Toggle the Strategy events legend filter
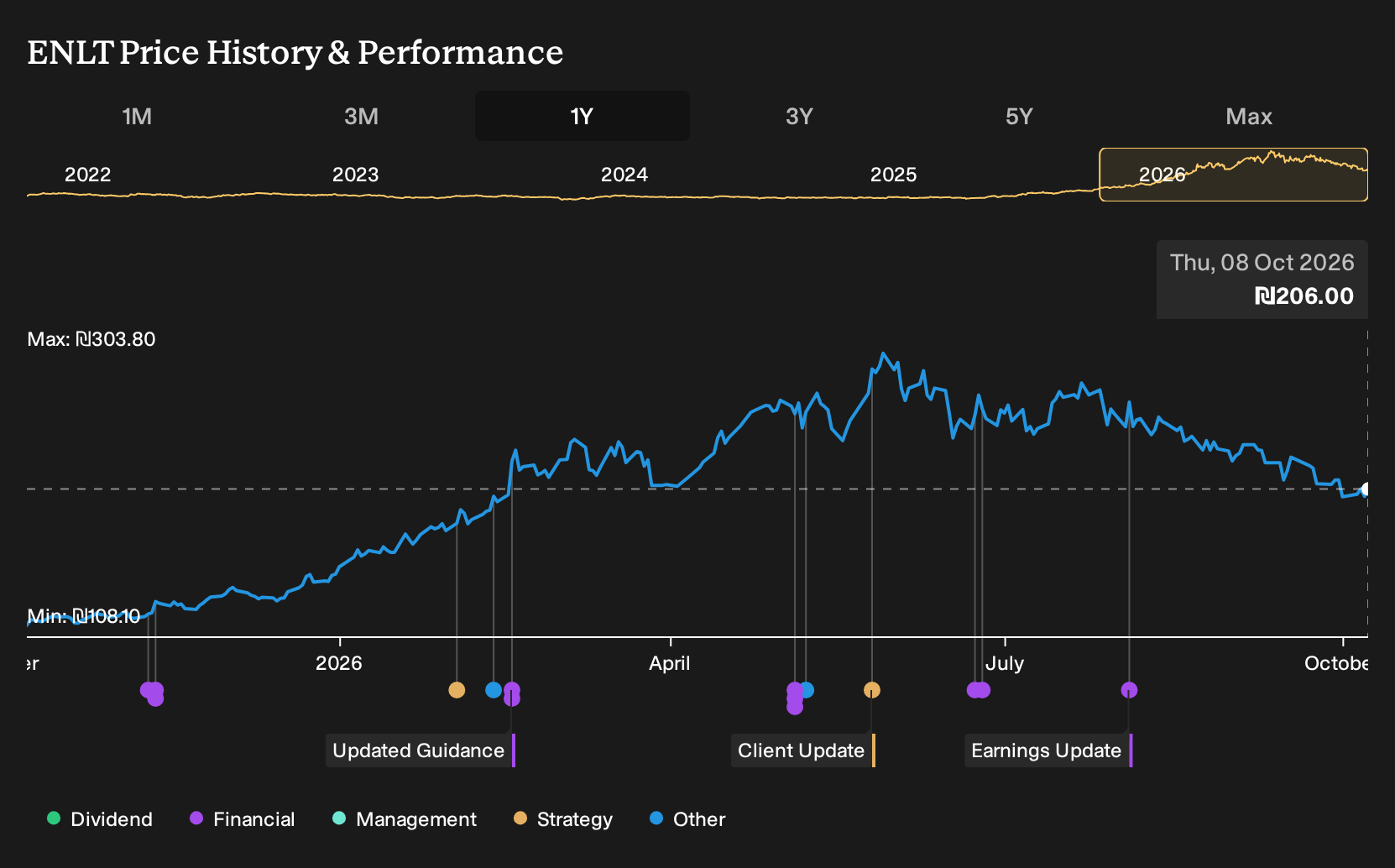Viewport: 1395px width, 868px height. pos(563,819)
